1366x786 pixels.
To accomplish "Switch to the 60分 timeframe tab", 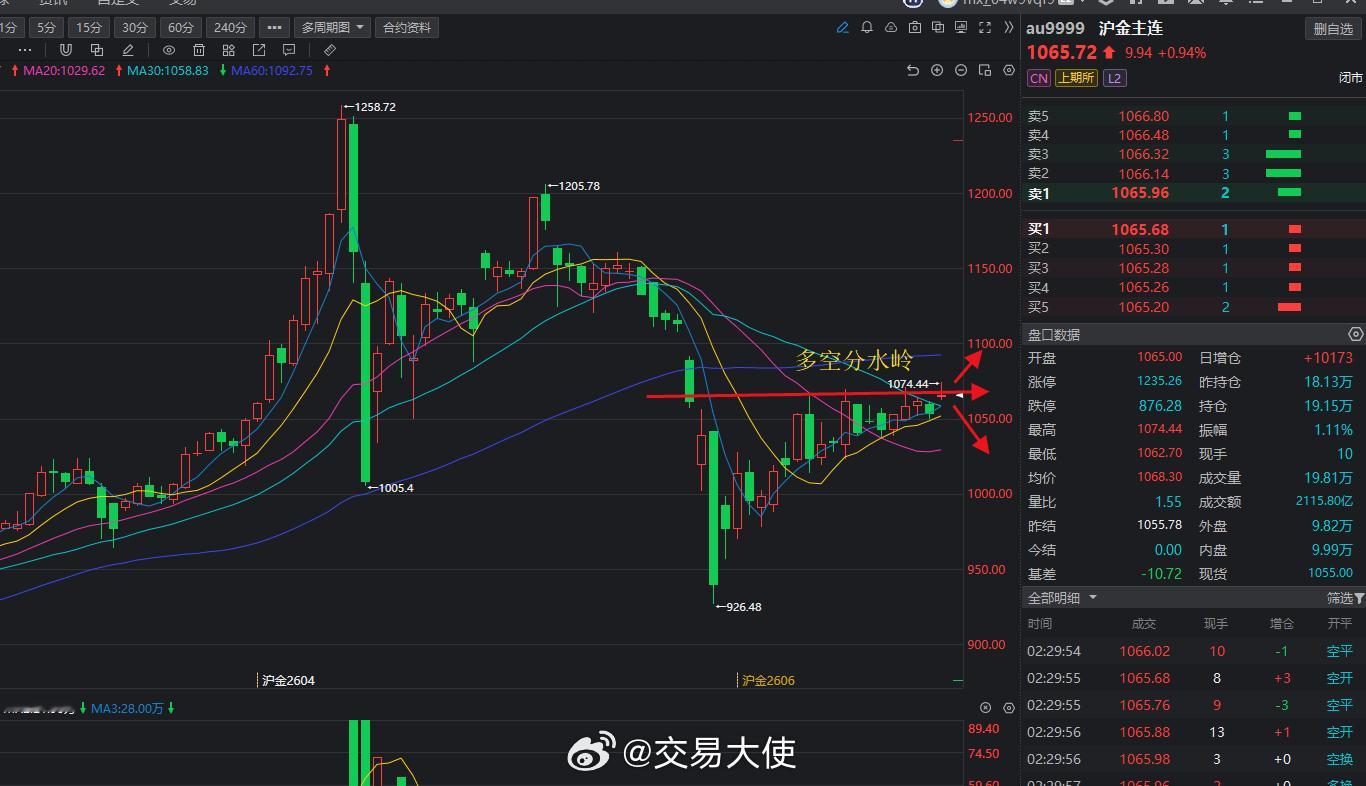I will point(180,27).
